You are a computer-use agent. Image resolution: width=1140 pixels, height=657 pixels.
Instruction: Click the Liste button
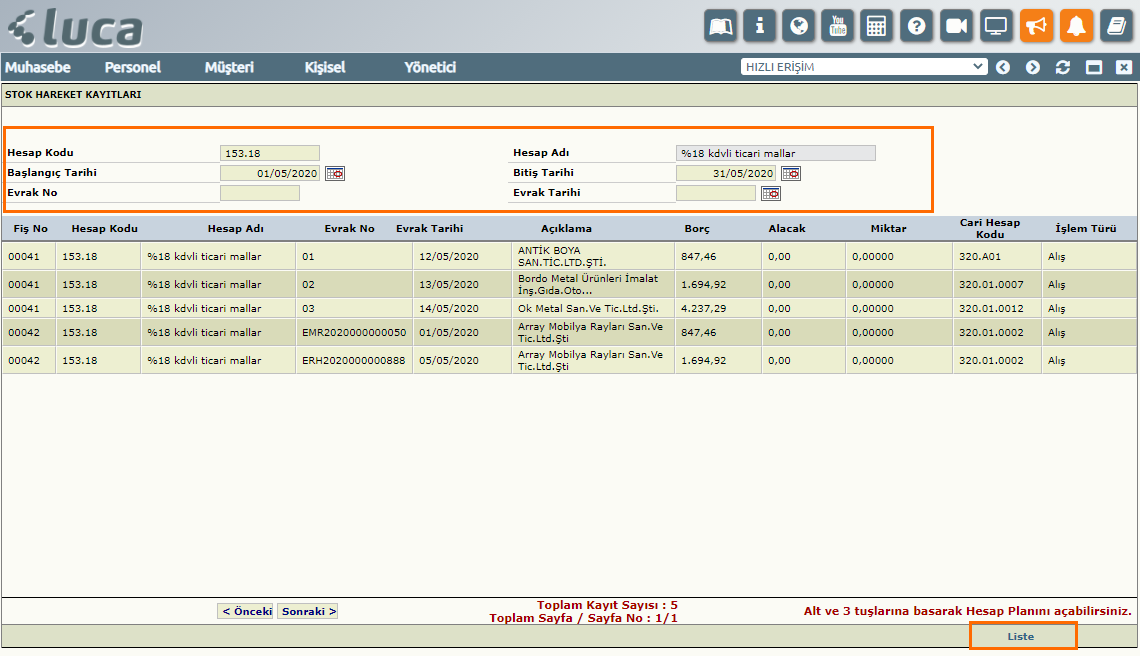pos(1021,637)
